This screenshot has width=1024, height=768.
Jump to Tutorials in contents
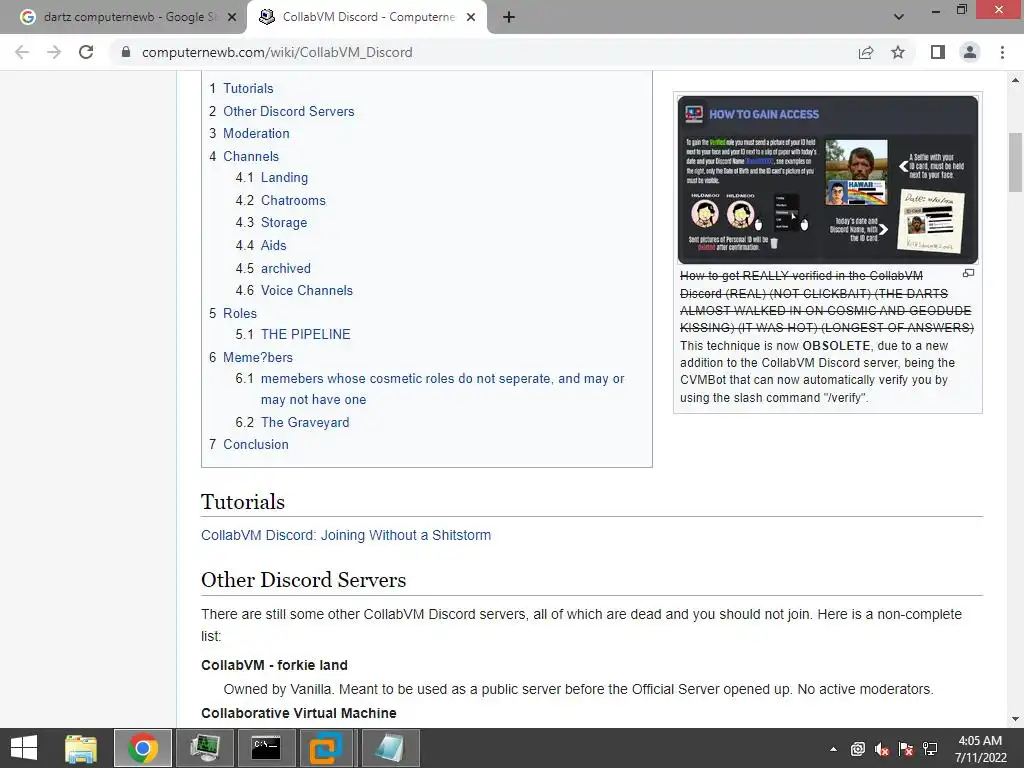248,88
